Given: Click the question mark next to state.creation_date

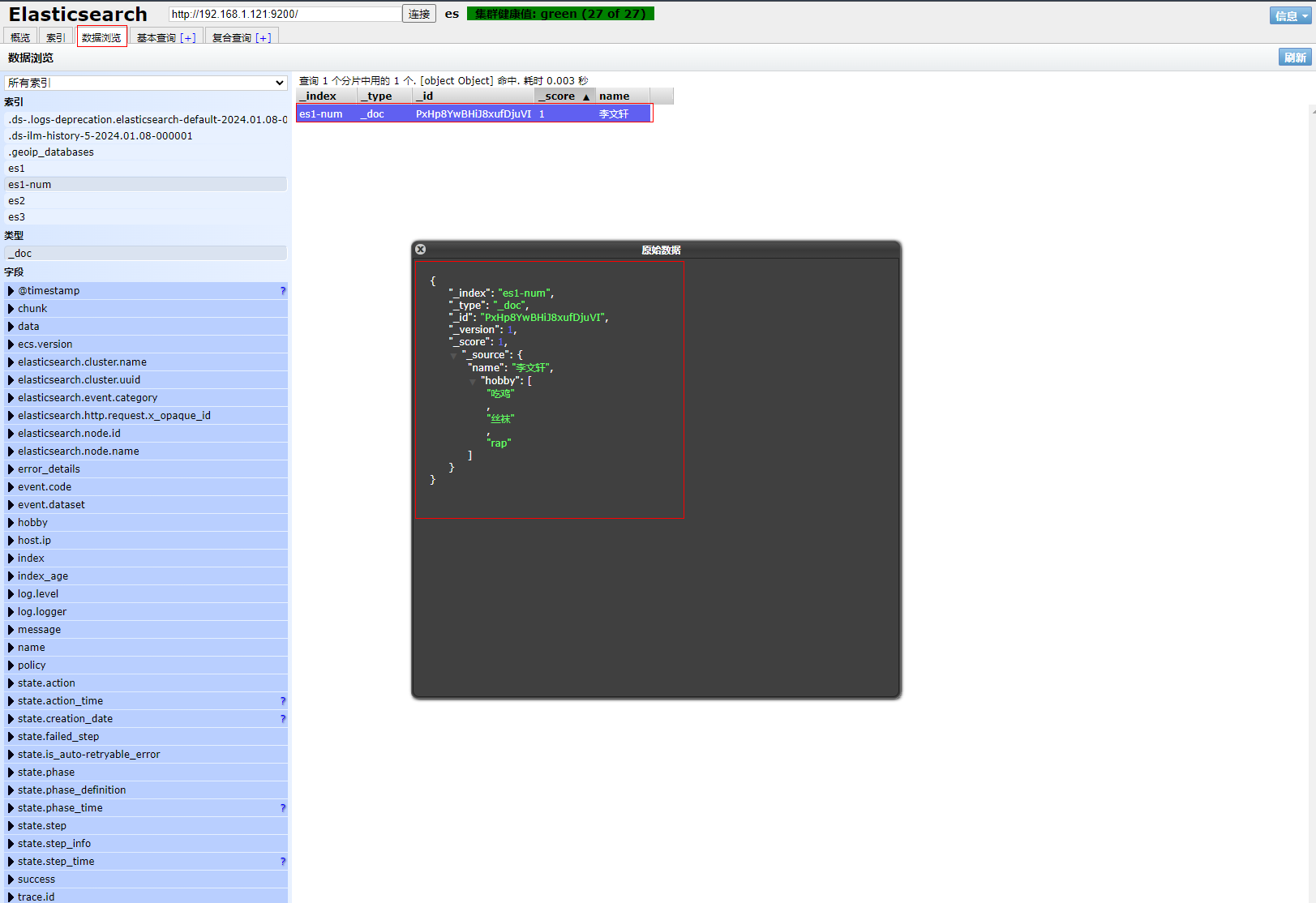Looking at the screenshot, I should point(282,719).
